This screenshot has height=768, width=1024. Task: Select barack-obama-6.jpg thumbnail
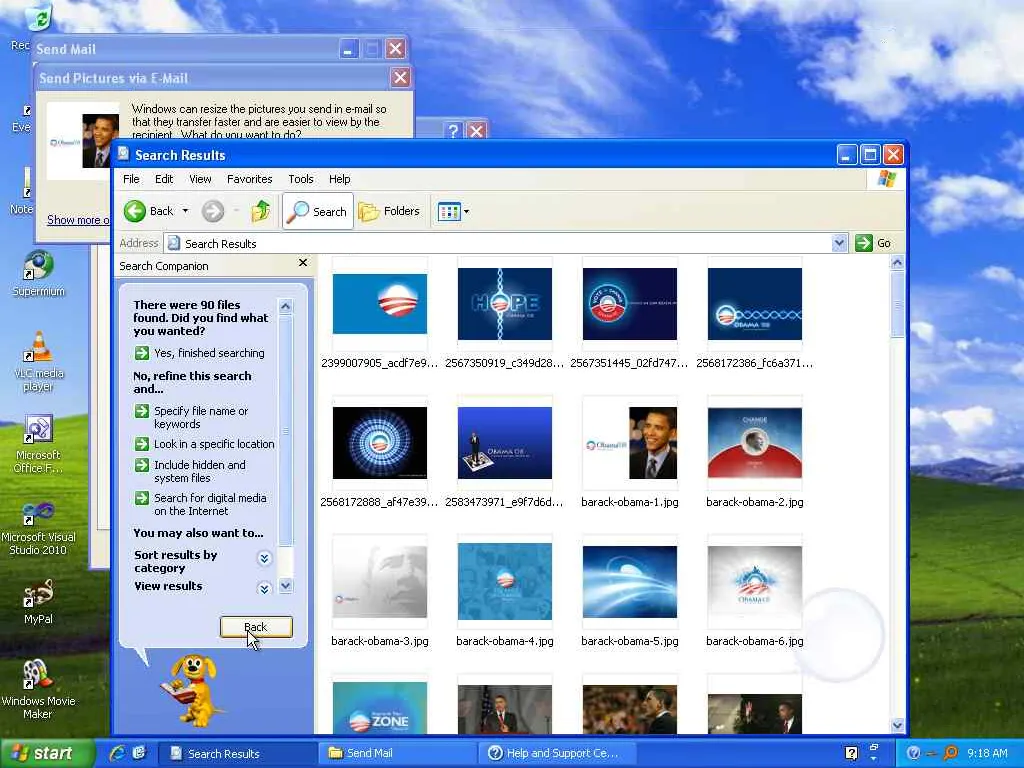coord(754,582)
